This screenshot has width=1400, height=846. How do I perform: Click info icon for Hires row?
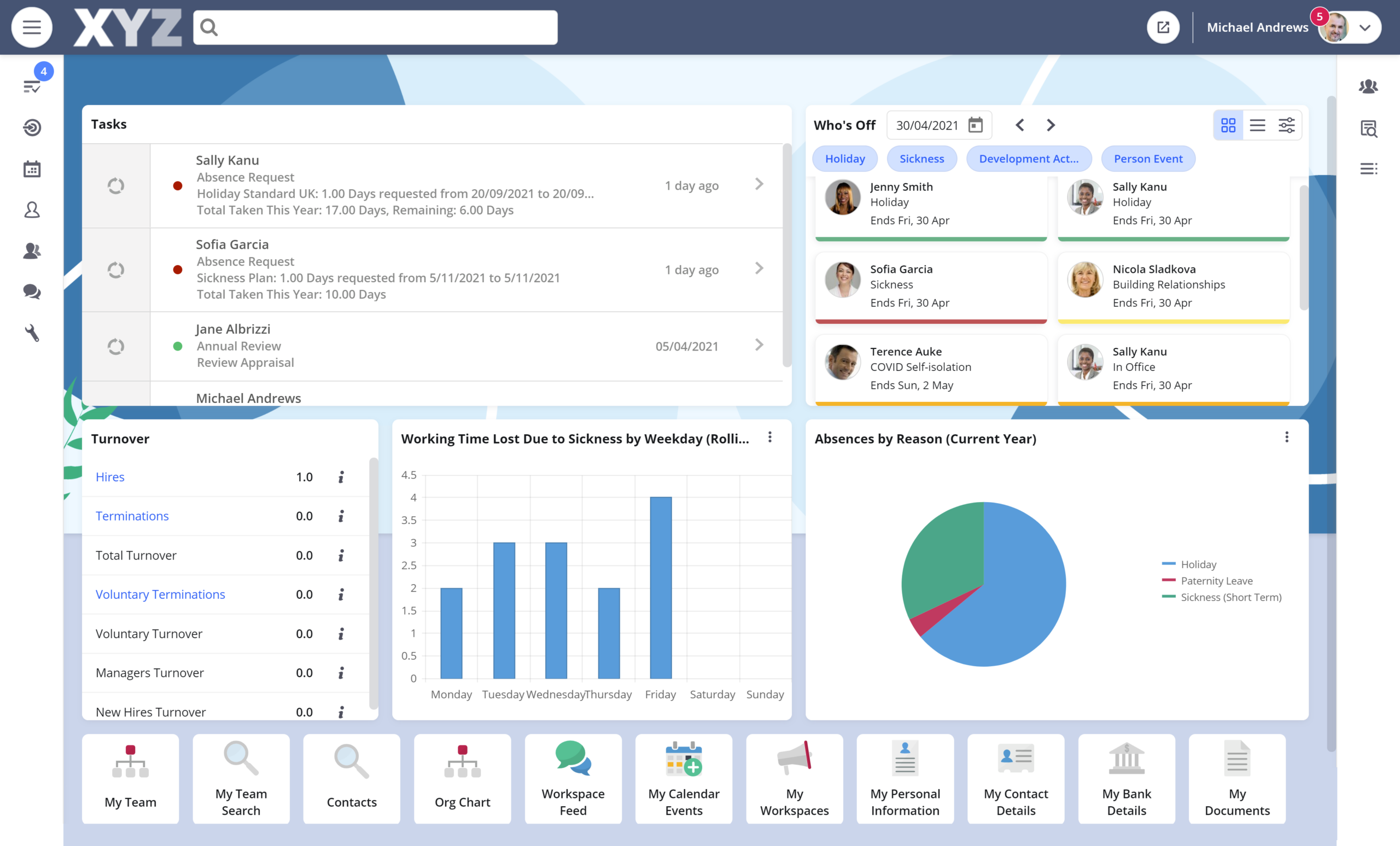[341, 477]
